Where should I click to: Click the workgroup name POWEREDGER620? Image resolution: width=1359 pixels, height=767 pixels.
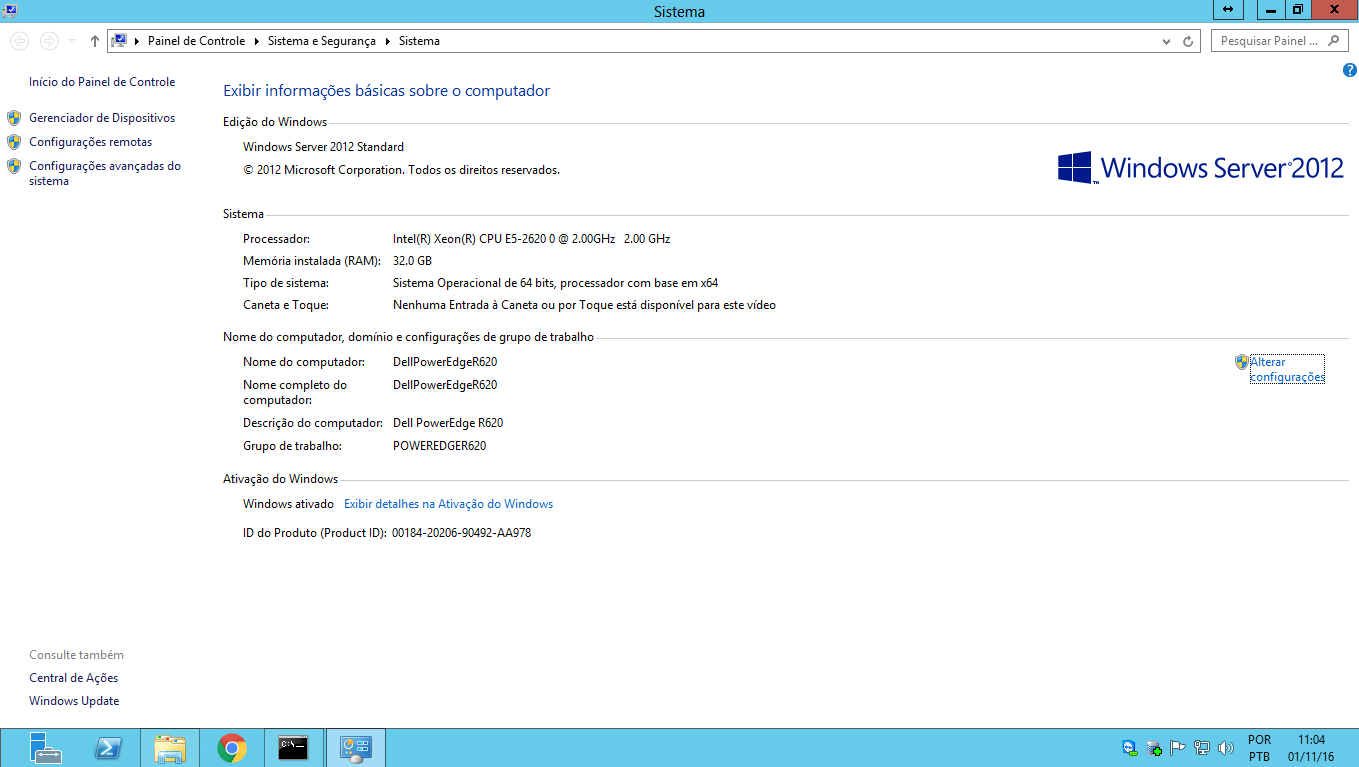tap(440, 446)
